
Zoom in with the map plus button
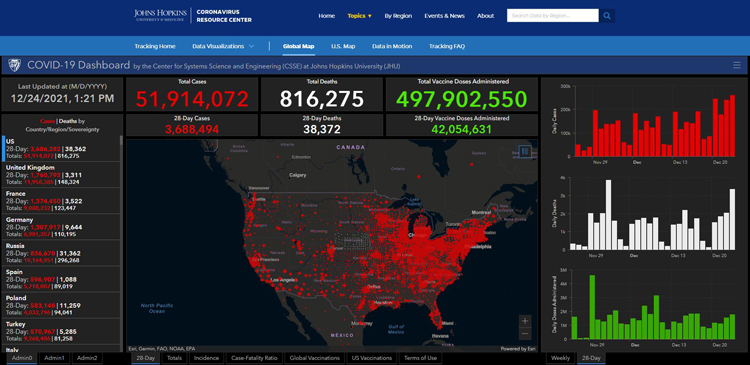525,321
